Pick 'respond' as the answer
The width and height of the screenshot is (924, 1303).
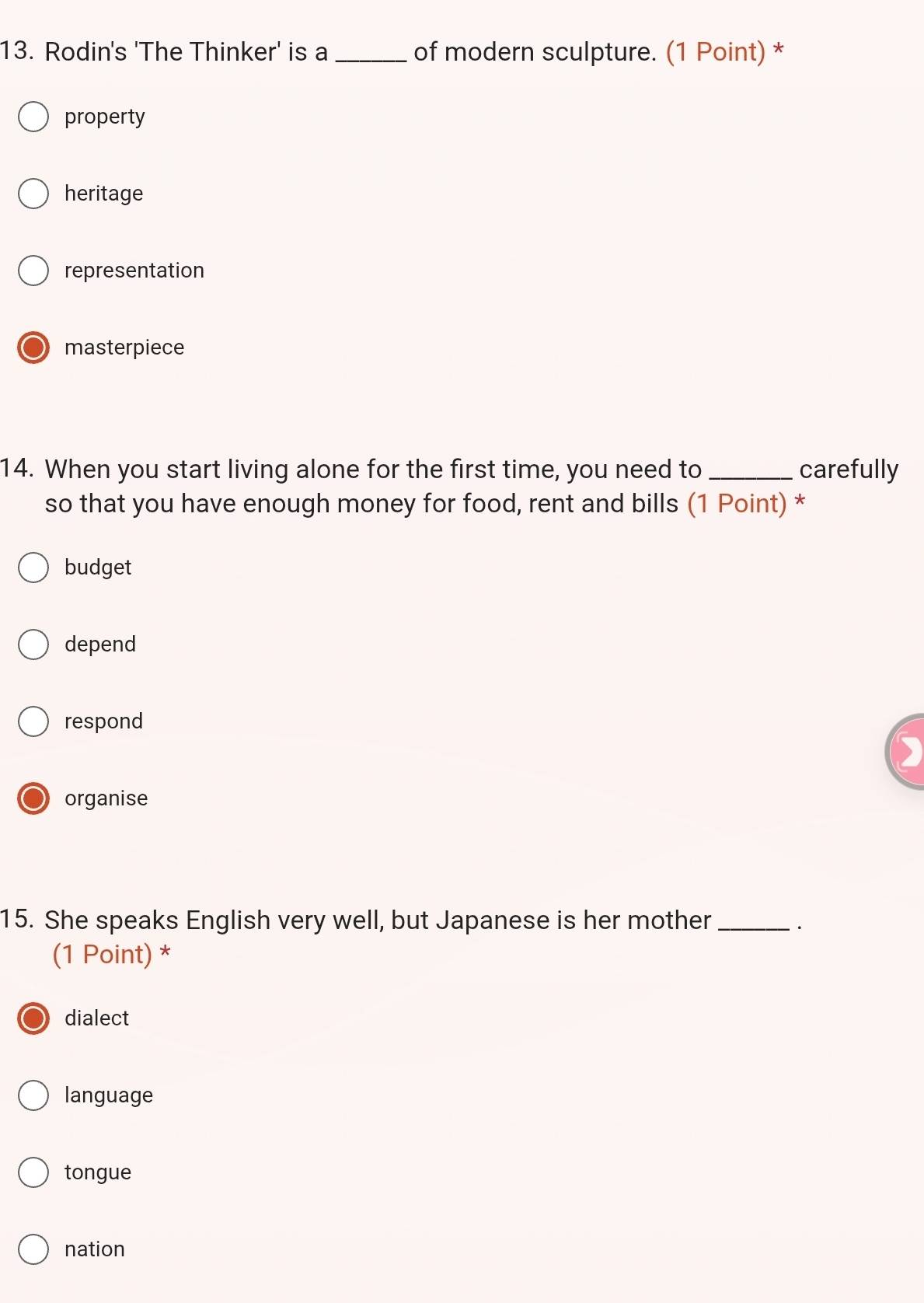[33, 721]
